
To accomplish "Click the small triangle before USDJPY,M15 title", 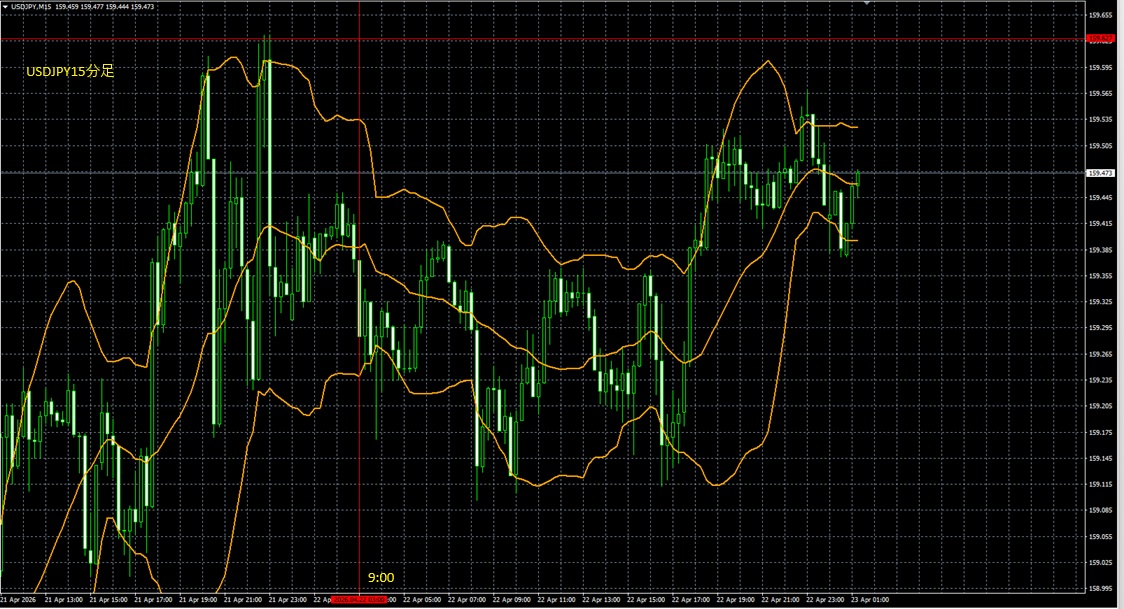I will coord(5,7).
